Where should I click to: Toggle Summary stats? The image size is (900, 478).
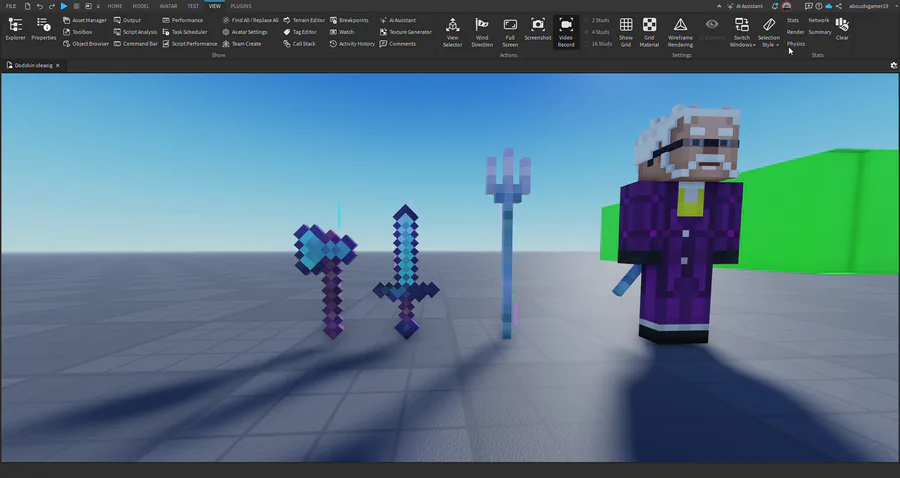pos(820,32)
